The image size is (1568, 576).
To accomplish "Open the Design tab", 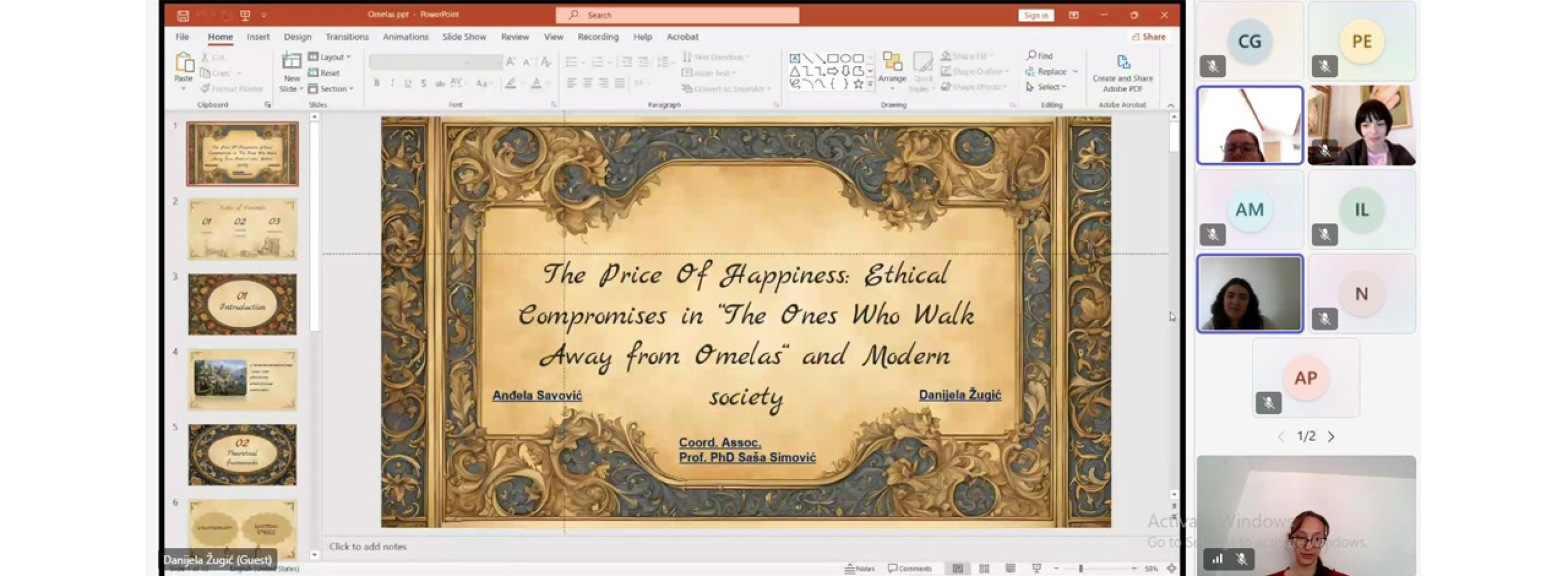I will [297, 37].
